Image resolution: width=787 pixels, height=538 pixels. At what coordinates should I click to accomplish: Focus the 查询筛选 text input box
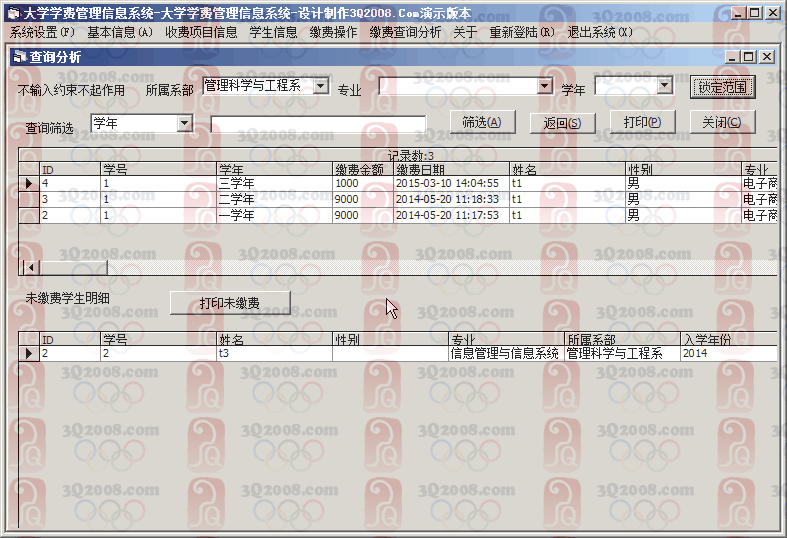click(x=318, y=124)
